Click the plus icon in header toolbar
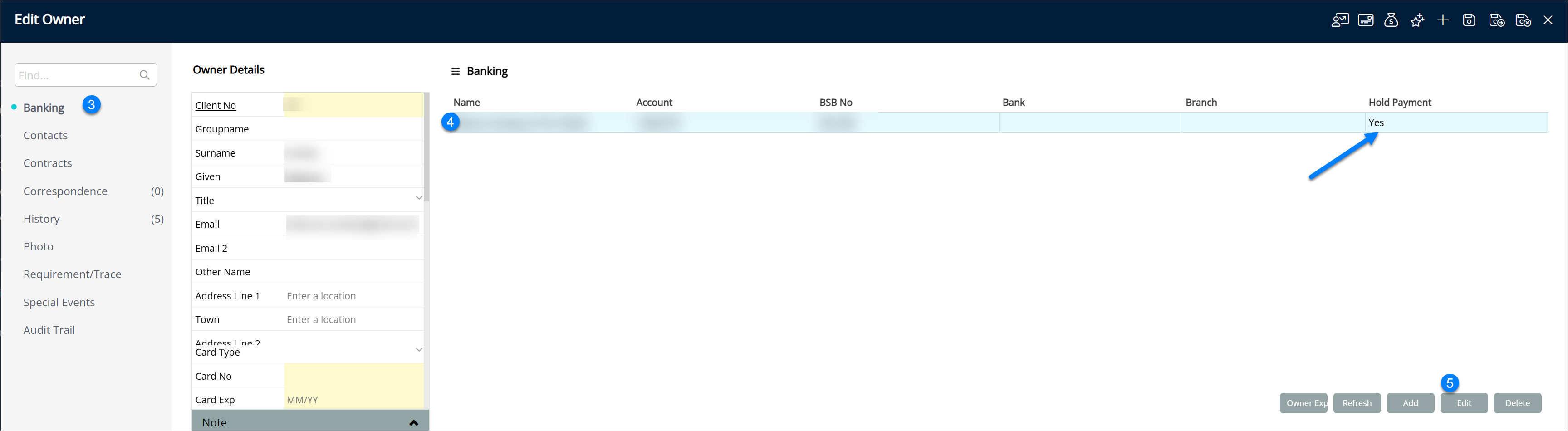This screenshot has height=431, width=1568. coord(1443,20)
